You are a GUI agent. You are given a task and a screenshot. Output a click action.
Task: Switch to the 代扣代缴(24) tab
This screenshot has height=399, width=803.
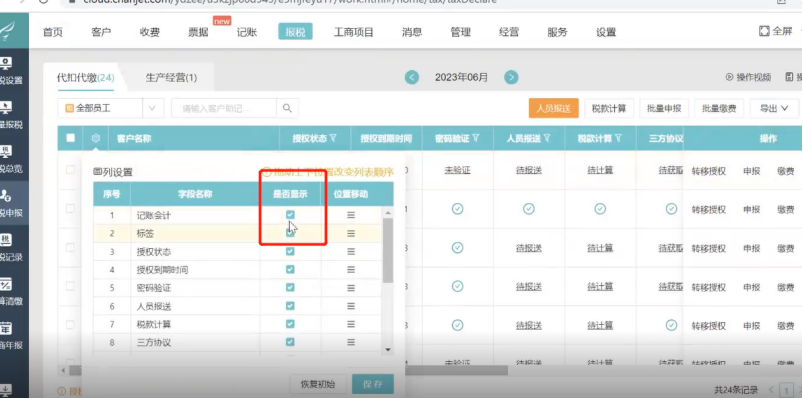click(x=85, y=78)
